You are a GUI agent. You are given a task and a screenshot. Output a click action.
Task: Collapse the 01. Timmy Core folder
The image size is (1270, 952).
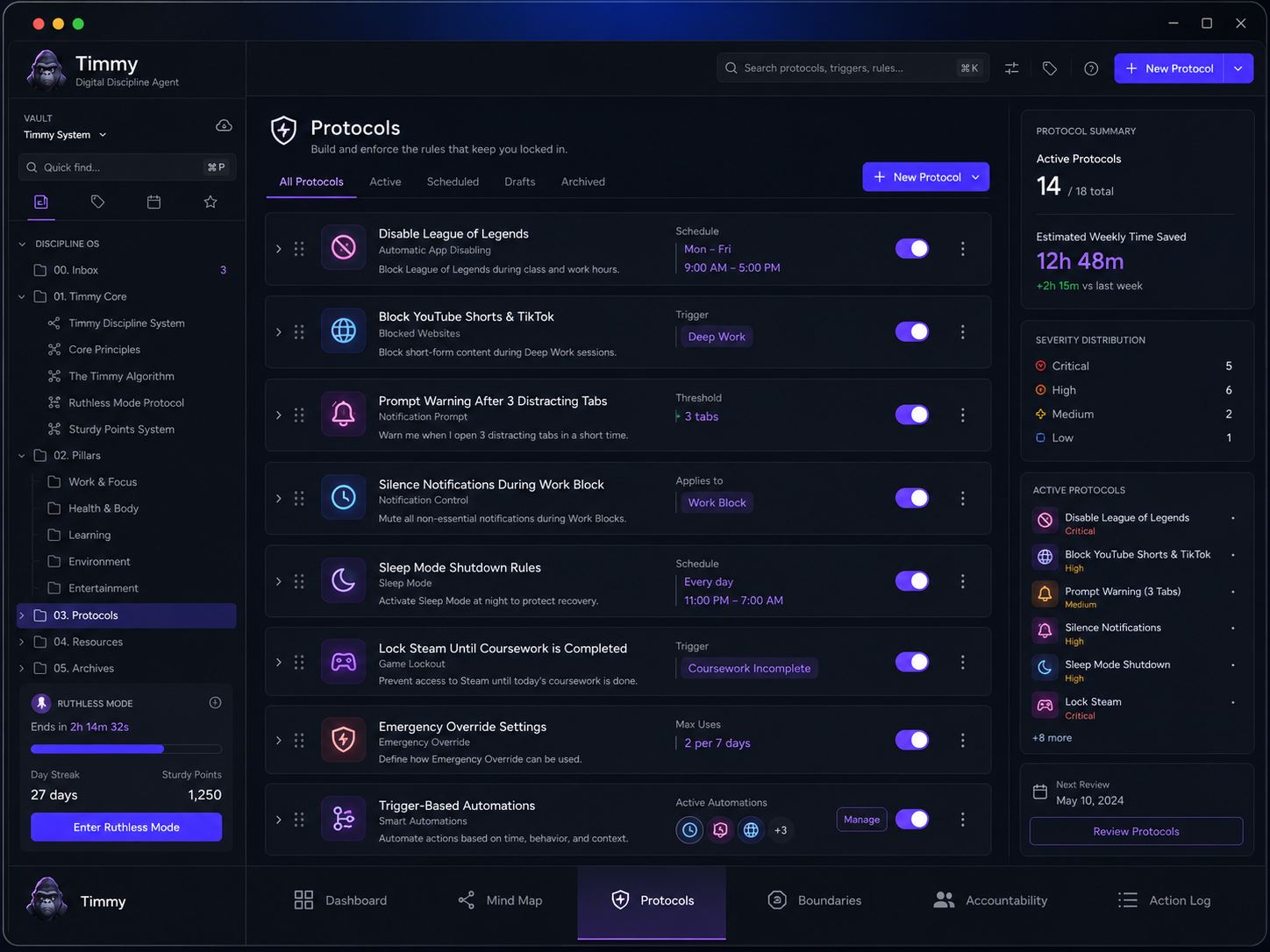pyautogui.click(x=22, y=297)
